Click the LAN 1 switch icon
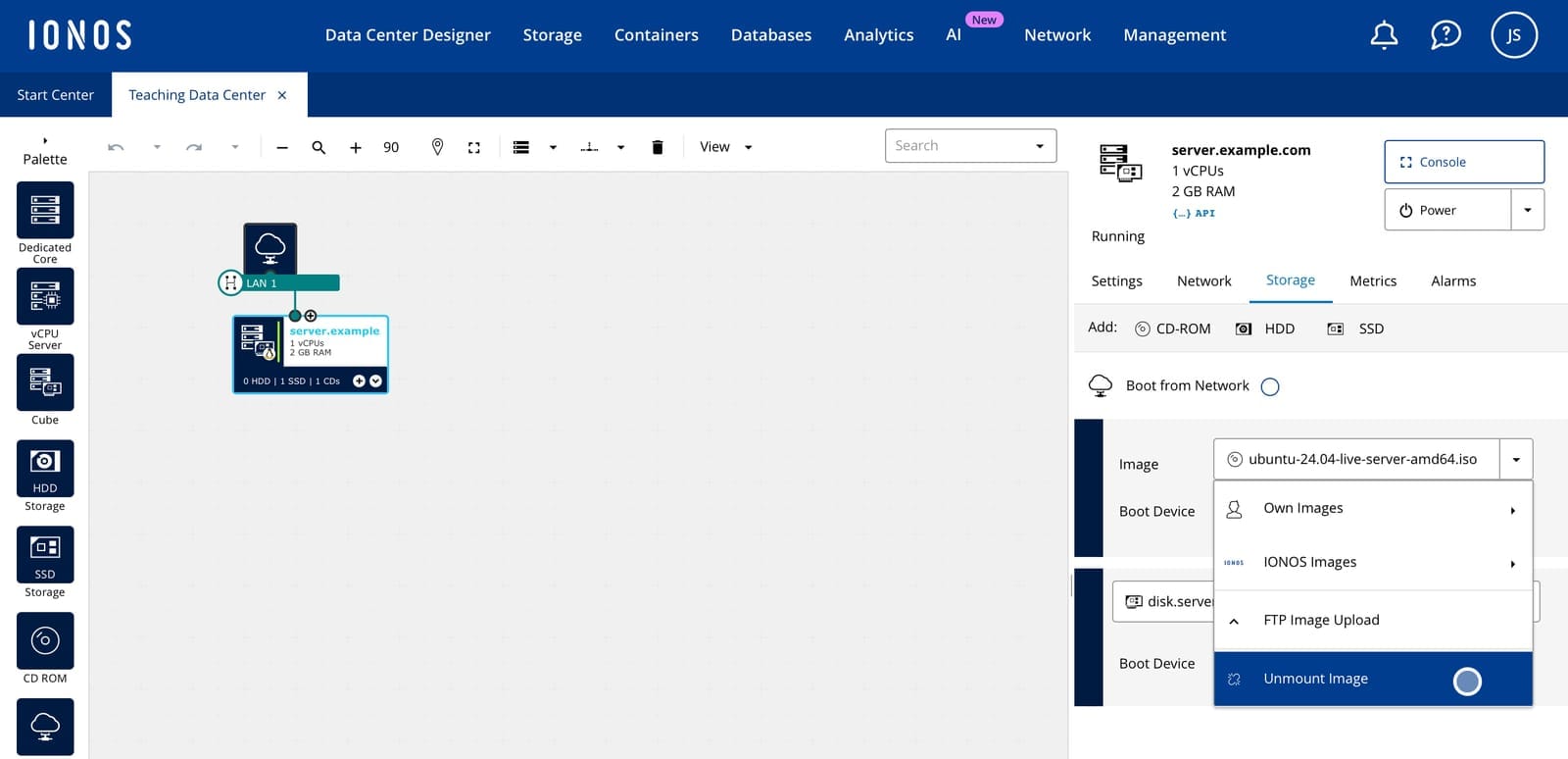The height and width of the screenshot is (759, 1568). click(230, 282)
